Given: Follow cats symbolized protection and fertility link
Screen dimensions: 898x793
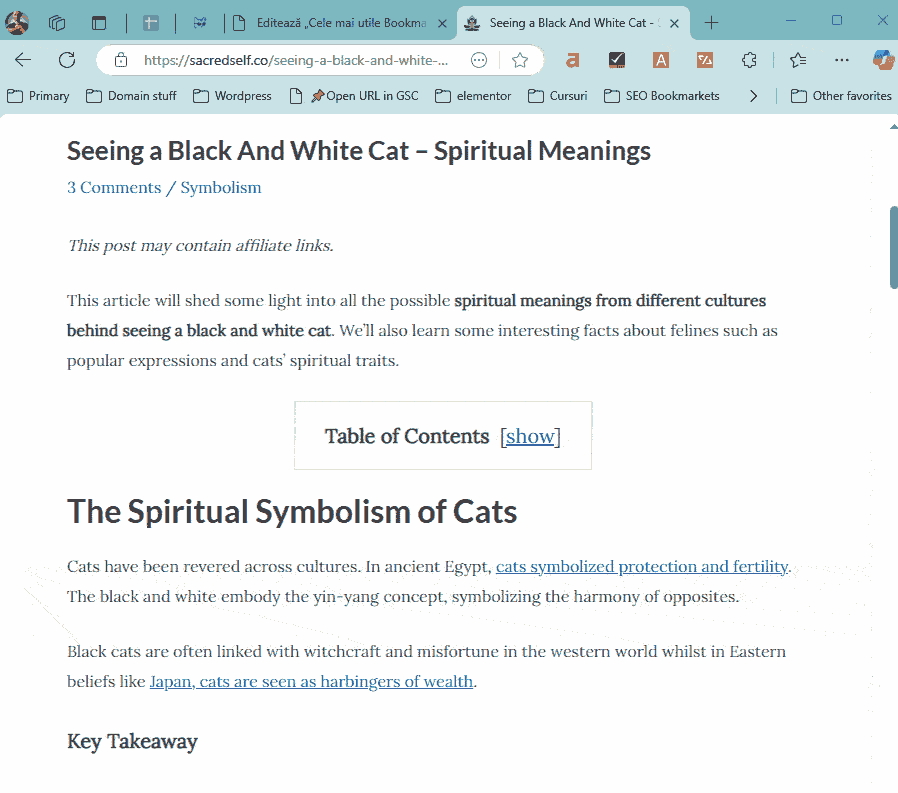Looking at the screenshot, I should 642,567.
